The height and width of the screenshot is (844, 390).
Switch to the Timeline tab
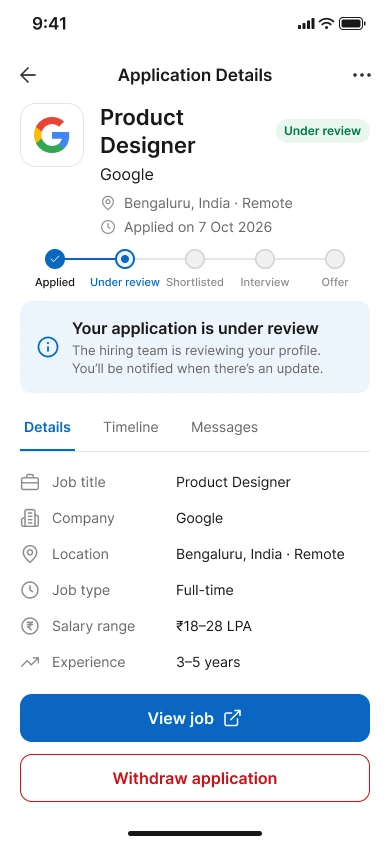pyautogui.click(x=131, y=428)
